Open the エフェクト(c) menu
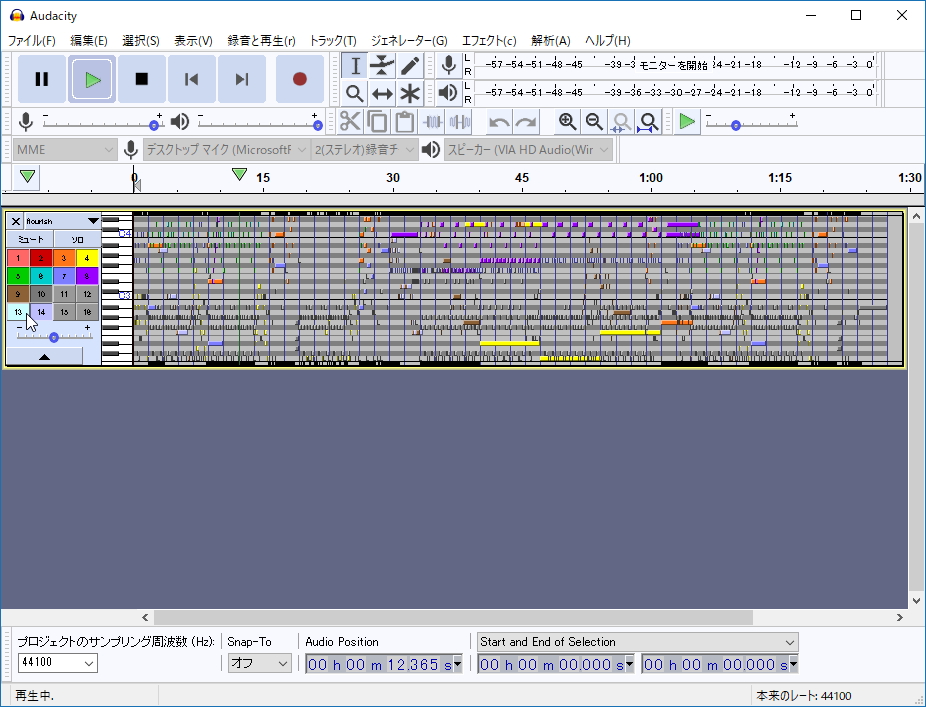Viewport: 926px width, 707px height. [x=489, y=41]
